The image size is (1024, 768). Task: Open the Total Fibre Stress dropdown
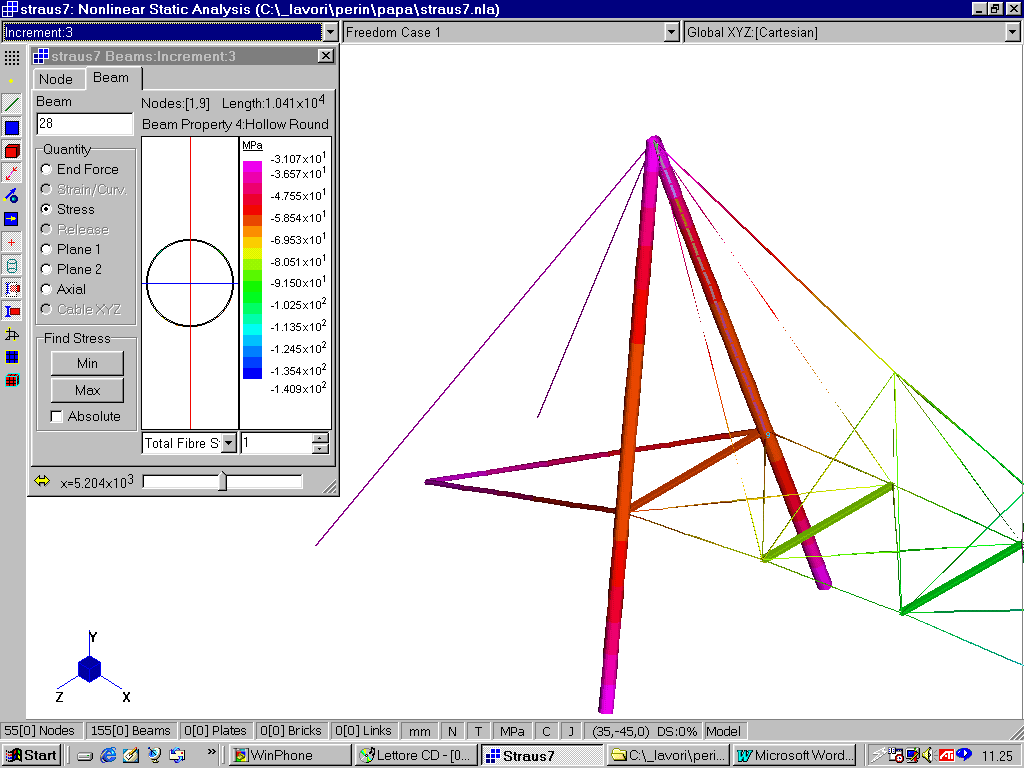[228, 443]
